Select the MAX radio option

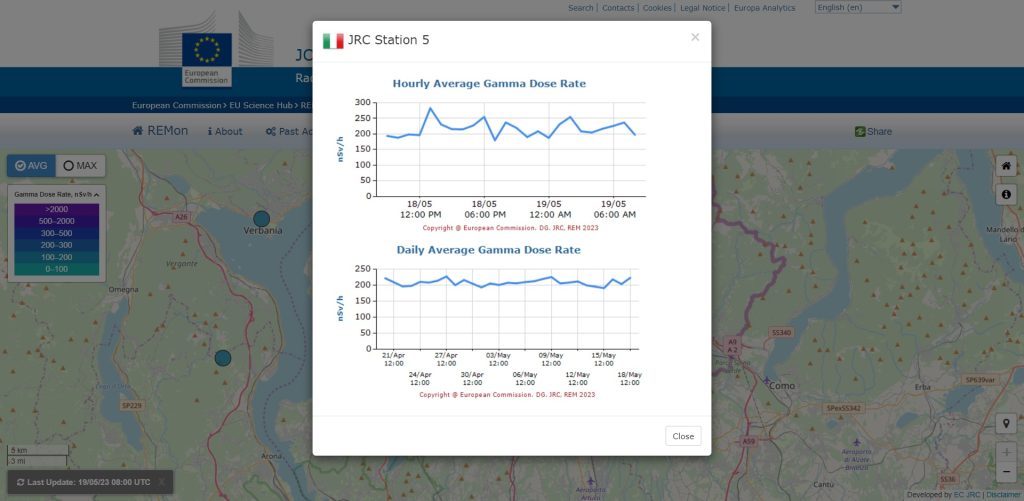click(80, 166)
